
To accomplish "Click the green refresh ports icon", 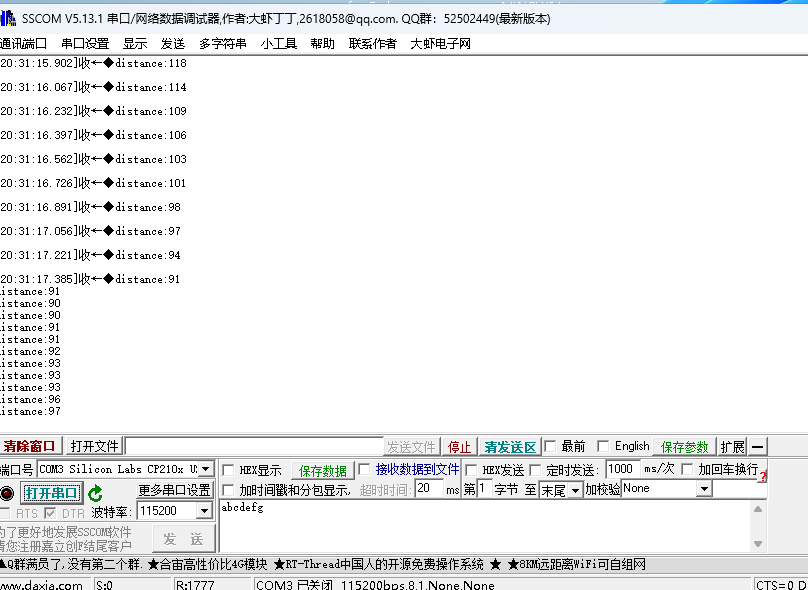I will pos(95,493).
